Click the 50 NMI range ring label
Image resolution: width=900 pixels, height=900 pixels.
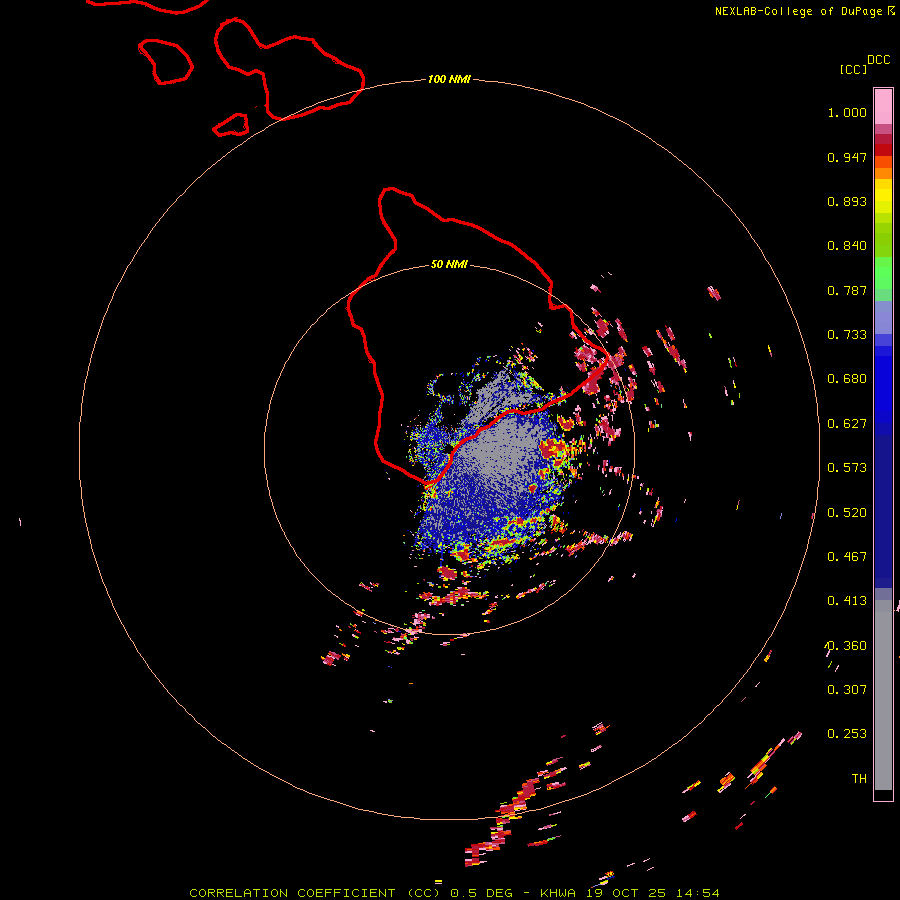tap(449, 264)
